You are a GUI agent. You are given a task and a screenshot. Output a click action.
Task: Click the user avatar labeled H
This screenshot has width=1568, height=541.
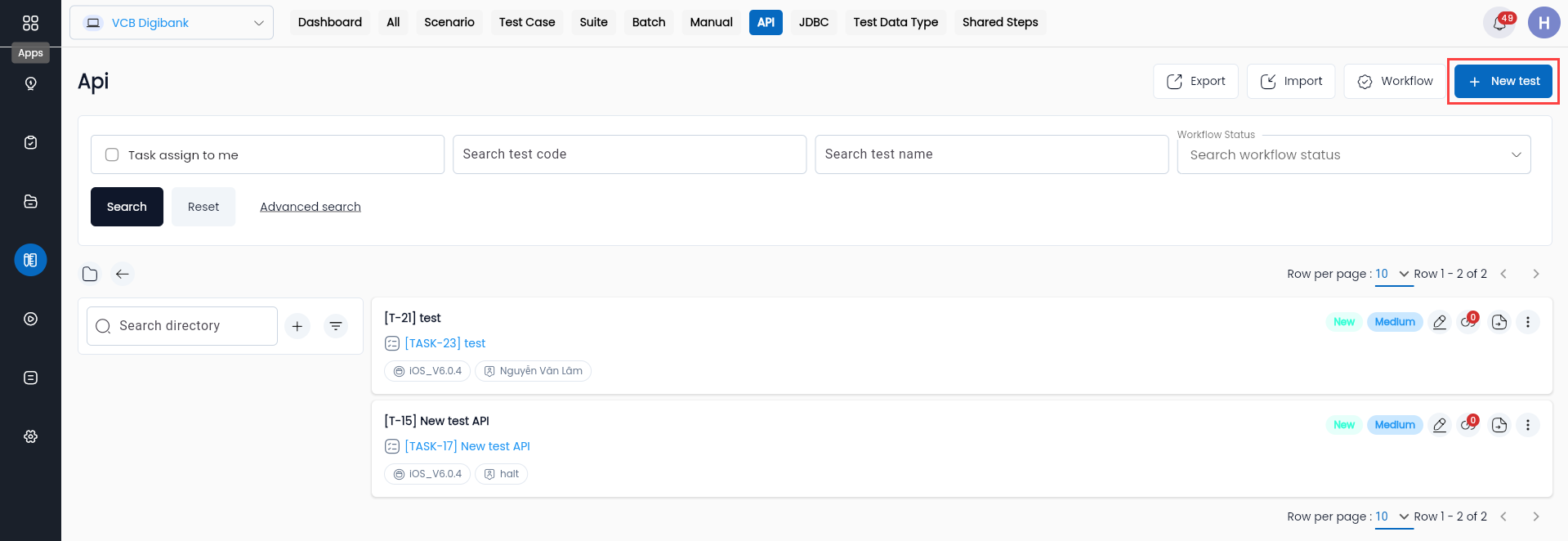pos(1543,23)
